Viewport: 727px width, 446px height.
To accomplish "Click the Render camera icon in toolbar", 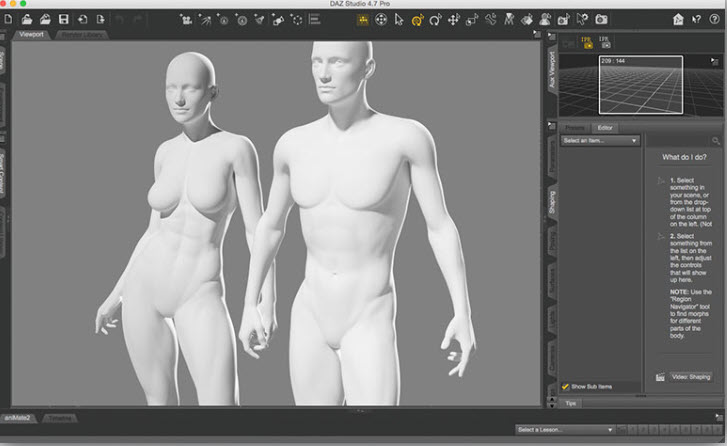I will point(601,19).
